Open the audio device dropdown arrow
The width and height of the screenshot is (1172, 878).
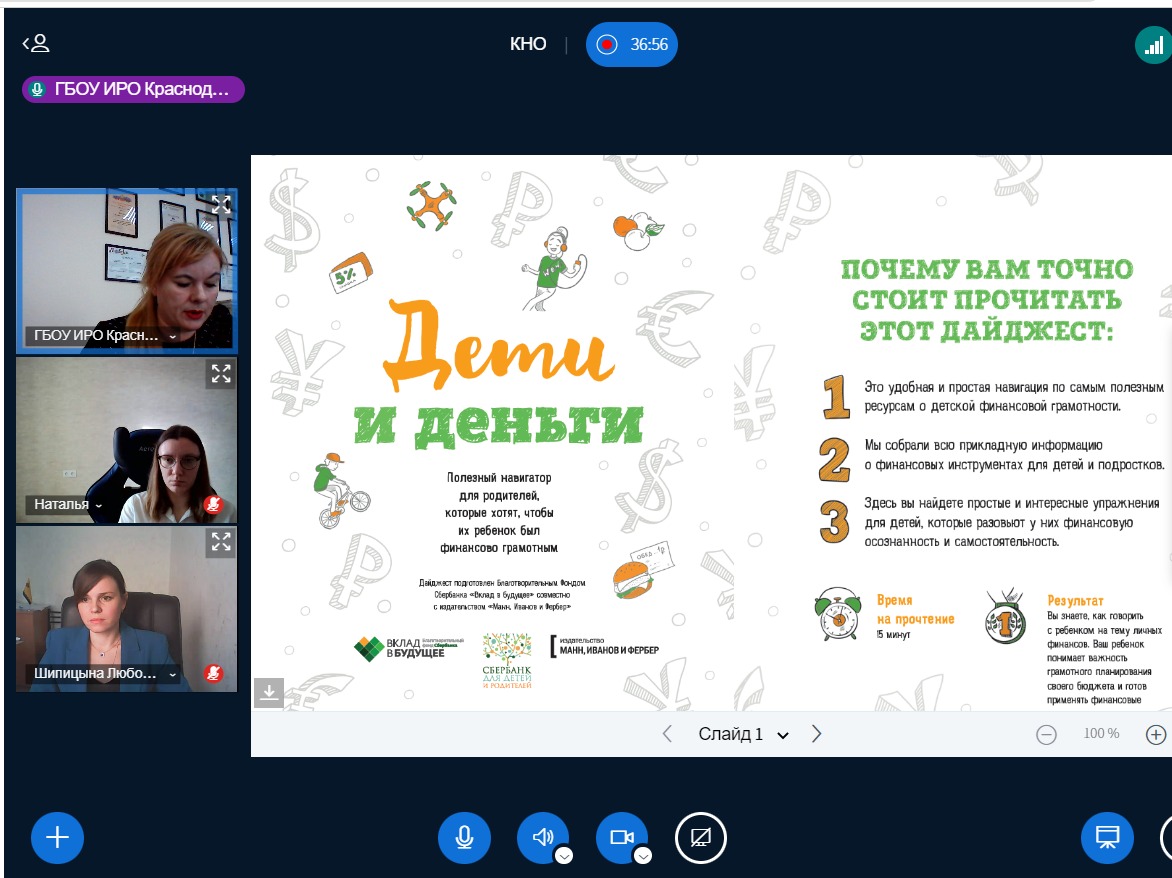[x=564, y=855]
